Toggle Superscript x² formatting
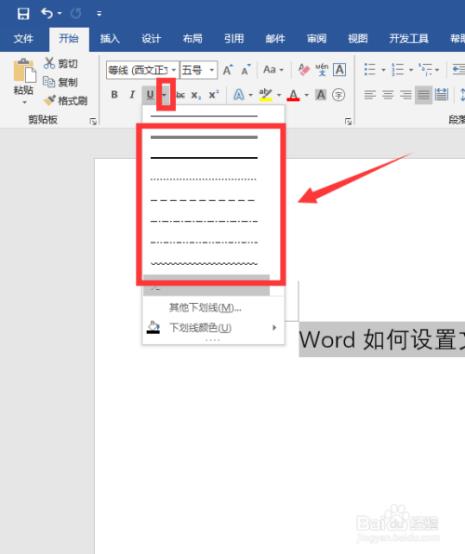 point(214,95)
